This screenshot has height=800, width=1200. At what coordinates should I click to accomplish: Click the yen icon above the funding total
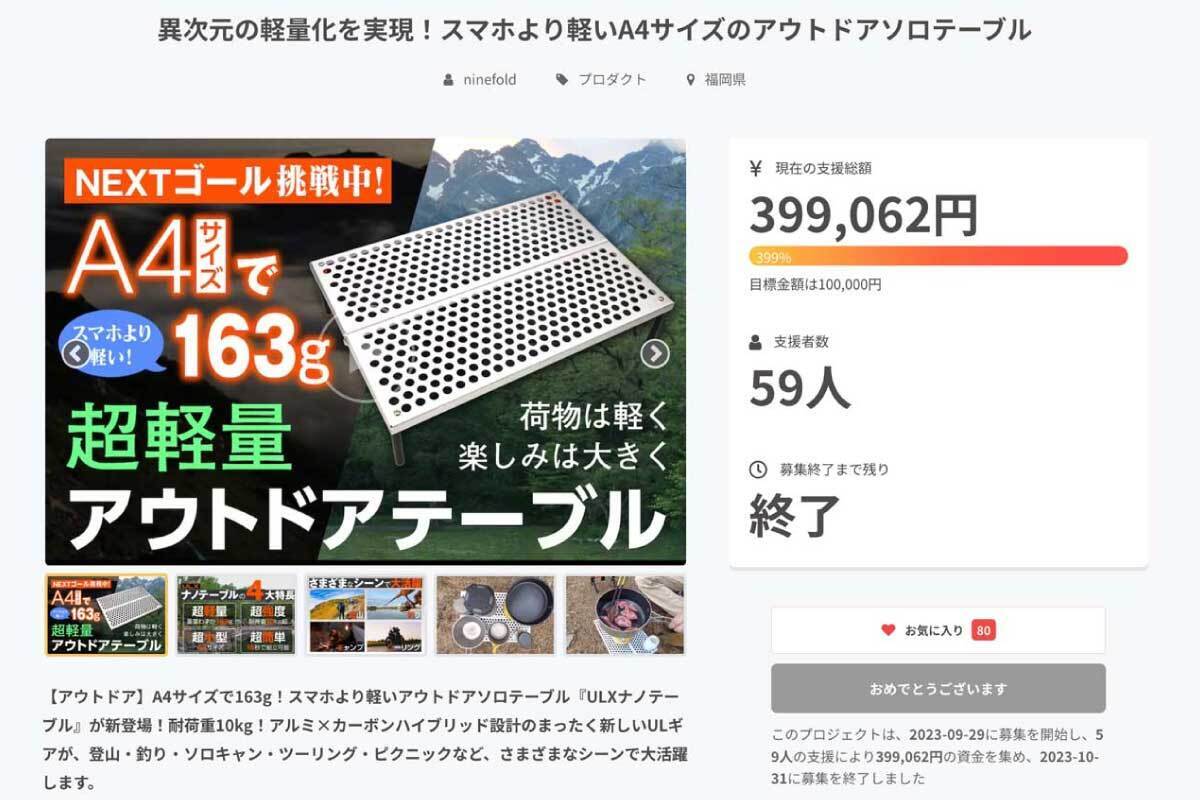756,168
